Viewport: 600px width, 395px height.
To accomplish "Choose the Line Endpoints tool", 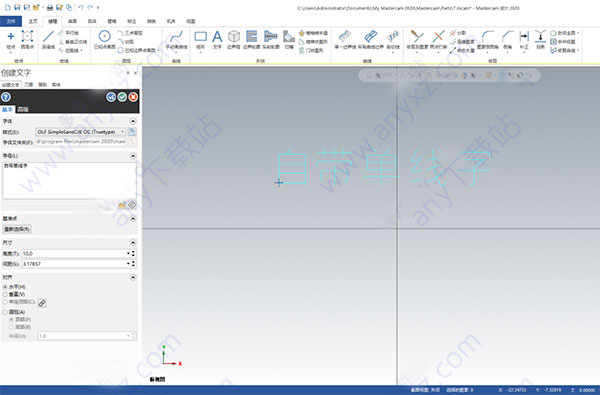I will click(x=48, y=40).
